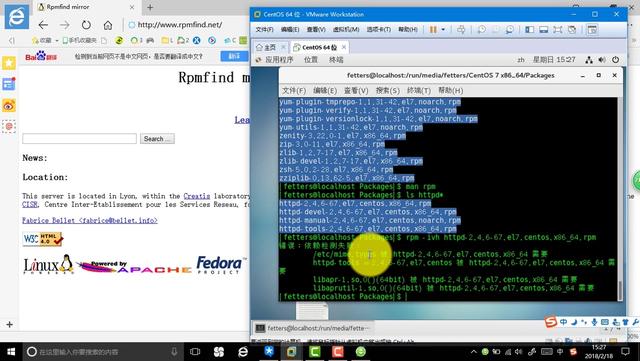The image size is (640, 361).
Task: Toggle VMware thumbnail bar view
Action: pos(543,29)
